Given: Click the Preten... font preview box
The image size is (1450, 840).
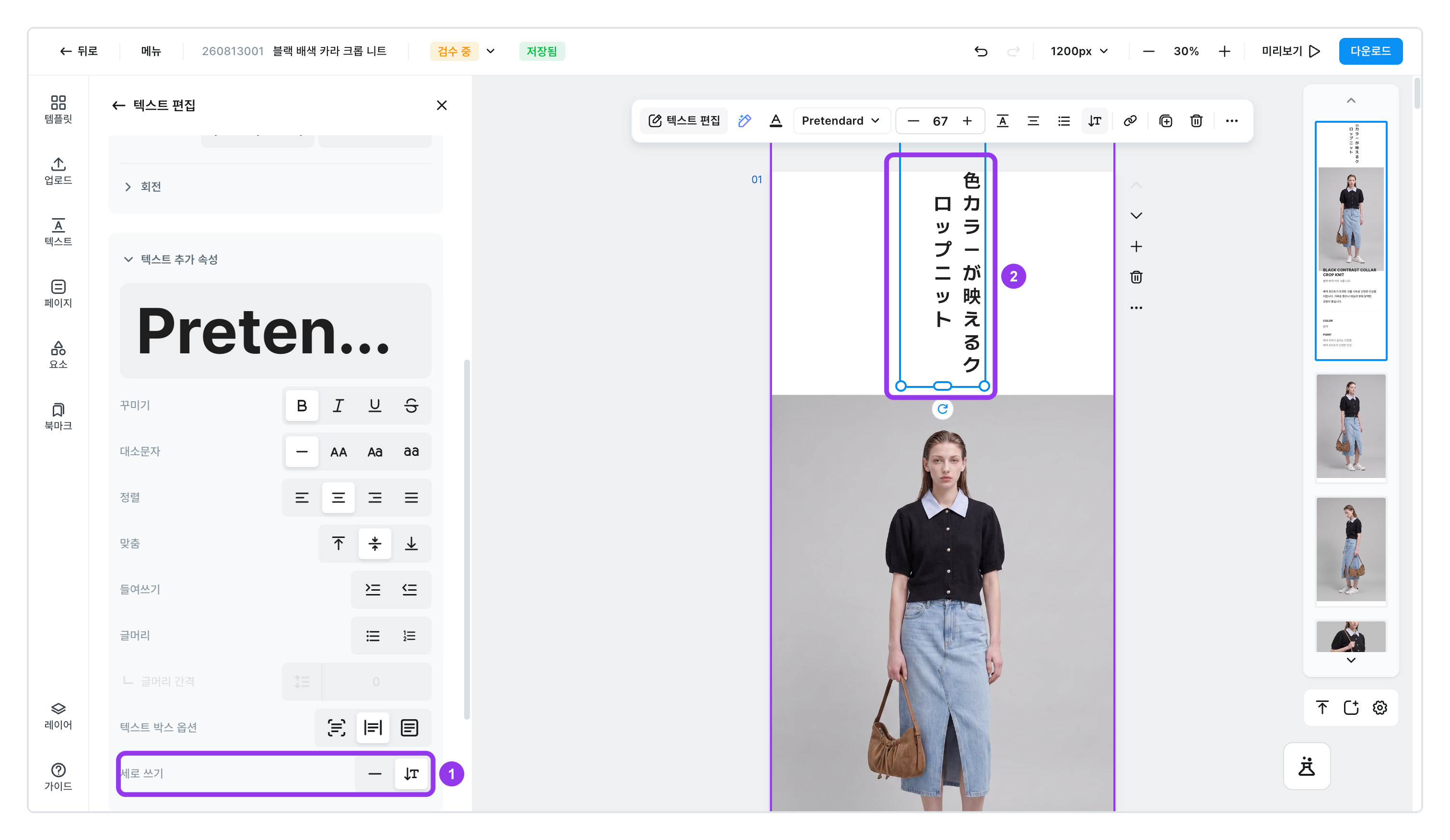Looking at the screenshot, I should [x=276, y=331].
